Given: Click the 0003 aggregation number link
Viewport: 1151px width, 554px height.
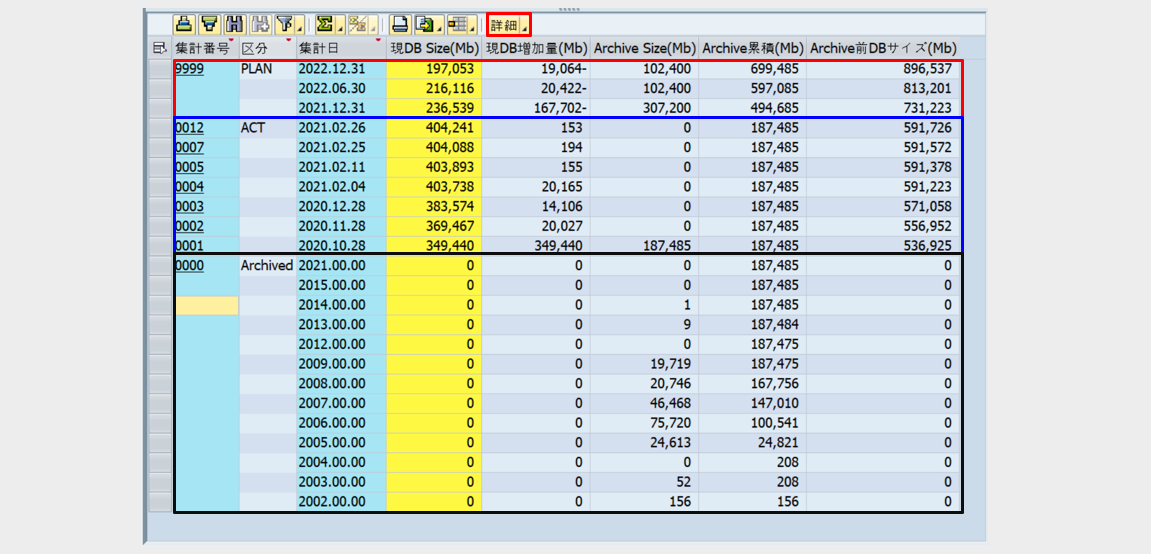Looking at the screenshot, I should coord(188,207).
